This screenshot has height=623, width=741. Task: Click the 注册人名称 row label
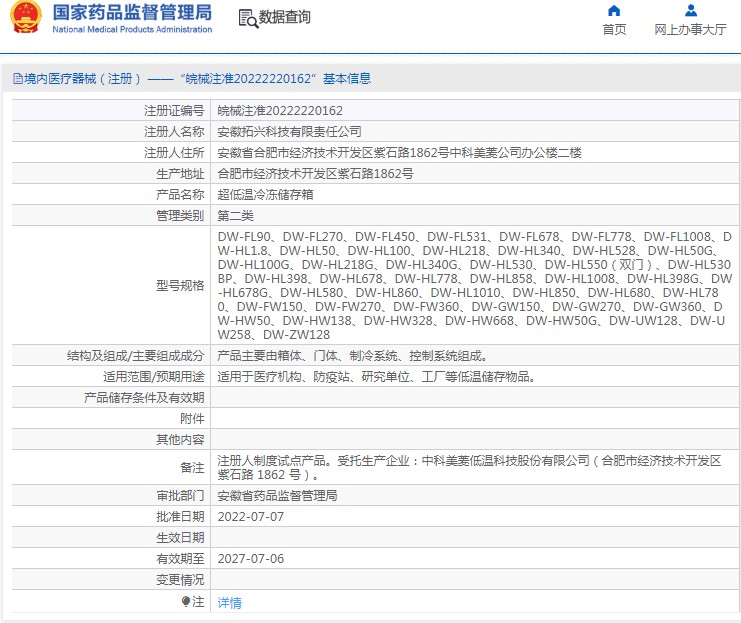[x=174, y=131]
